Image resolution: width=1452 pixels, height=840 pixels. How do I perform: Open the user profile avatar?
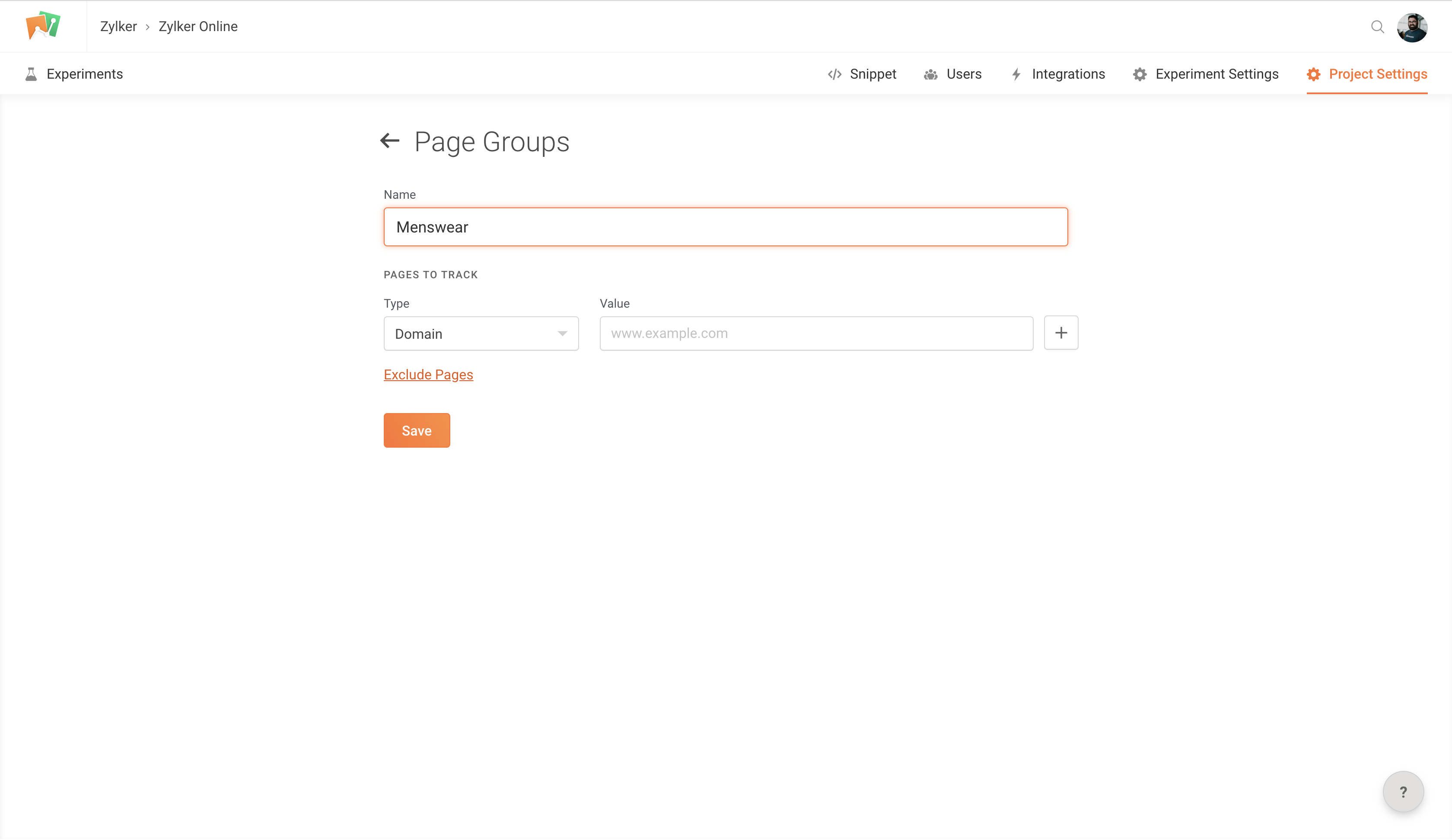tap(1412, 27)
